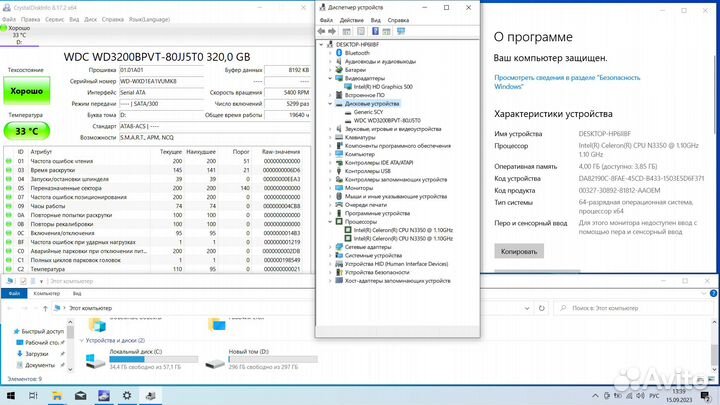Select first Intel Celeron N3350 processor entry
720x405 pixels.
(403, 230)
